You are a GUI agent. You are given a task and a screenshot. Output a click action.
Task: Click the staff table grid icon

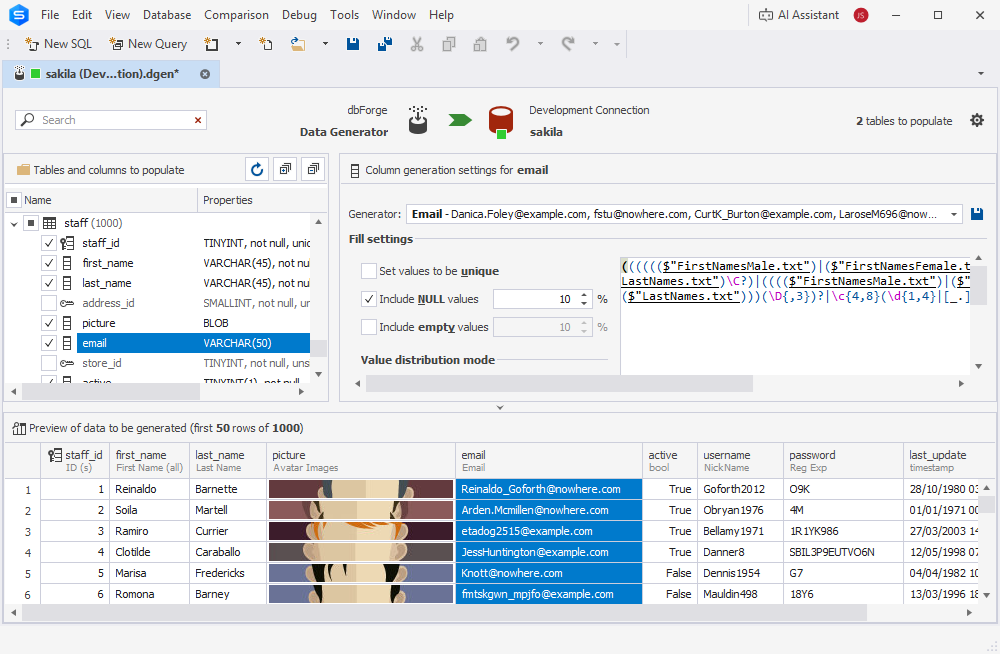tap(50, 223)
